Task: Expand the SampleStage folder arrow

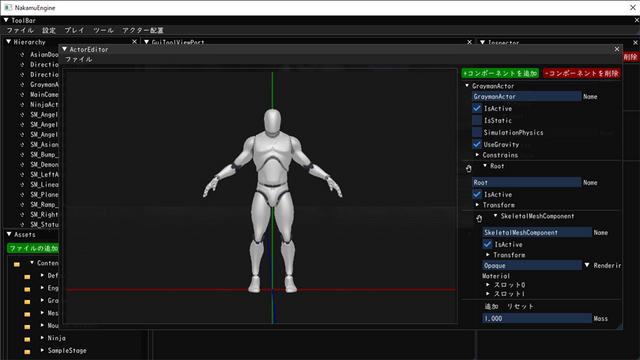Action: (x=42, y=350)
